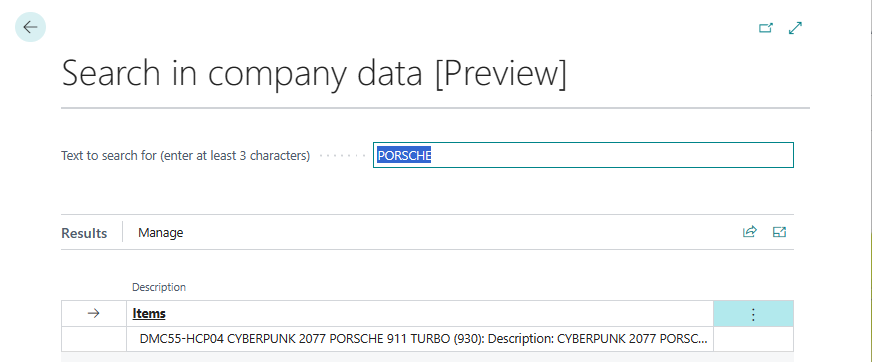Click the row selector arrow beside Items
The width and height of the screenshot is (872, 362).
[93, 314]
